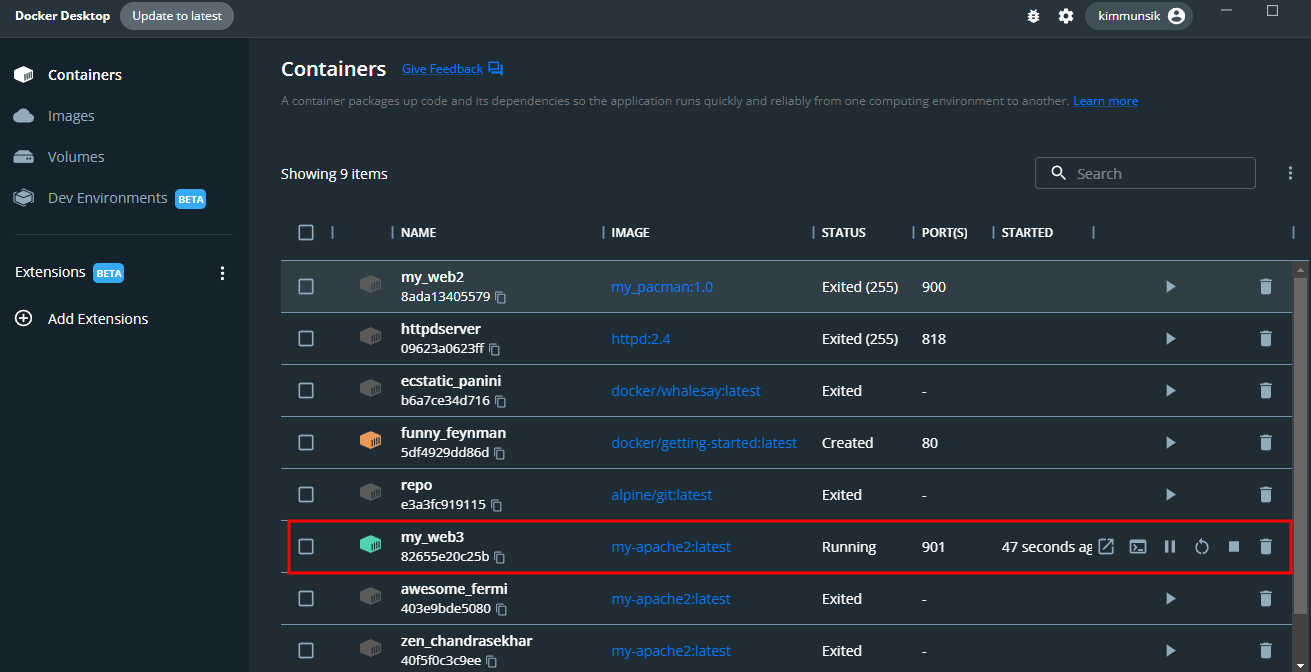Tick the checkbox for ecstatic_panini
Viewport: 1311px width, 672px height.
point(306,391)
